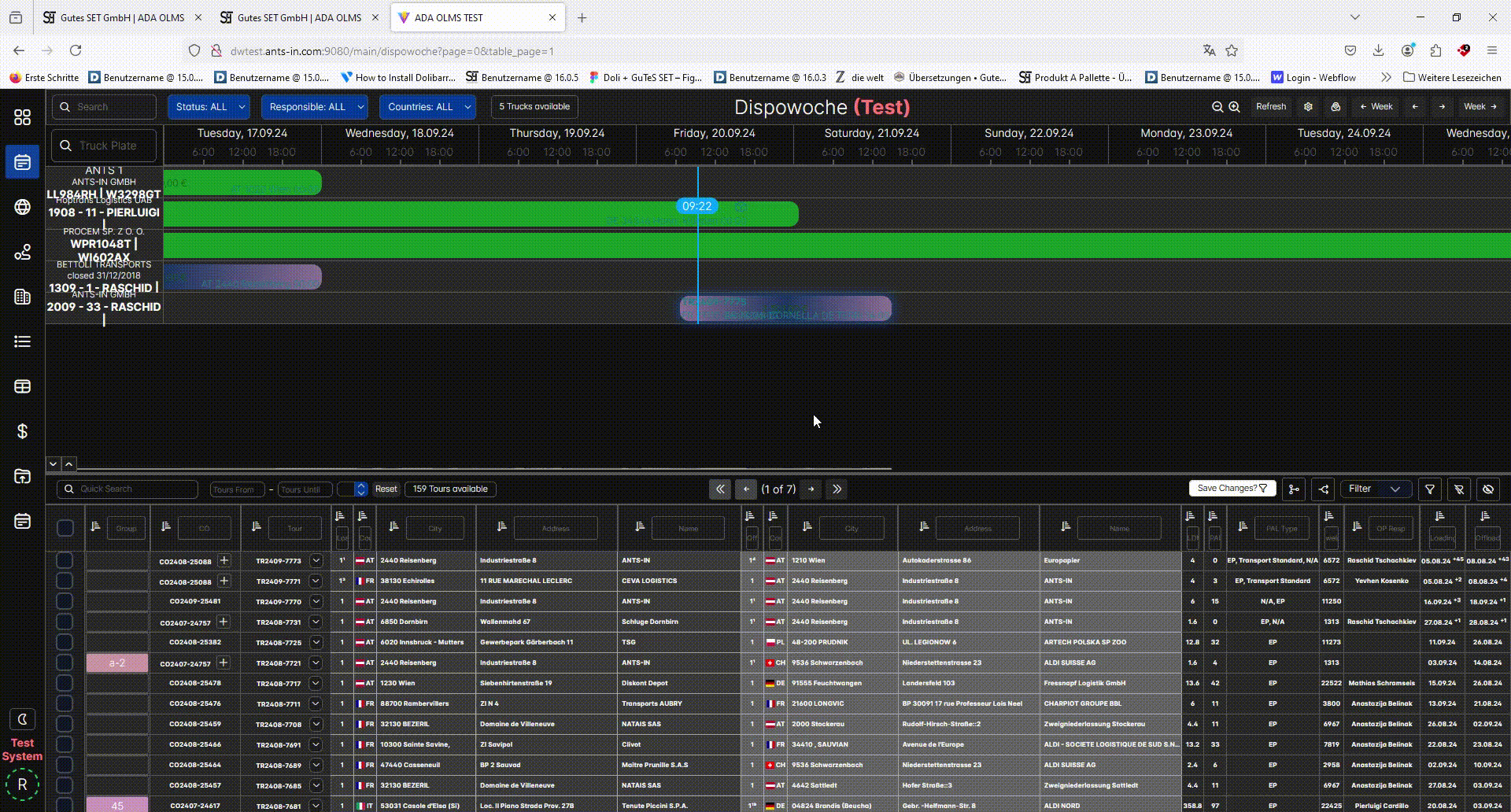Screen dimensions: 1511x812
Task: Switch to the ADA OLMS TEST browser tab
Action: [x=476, y=17]
